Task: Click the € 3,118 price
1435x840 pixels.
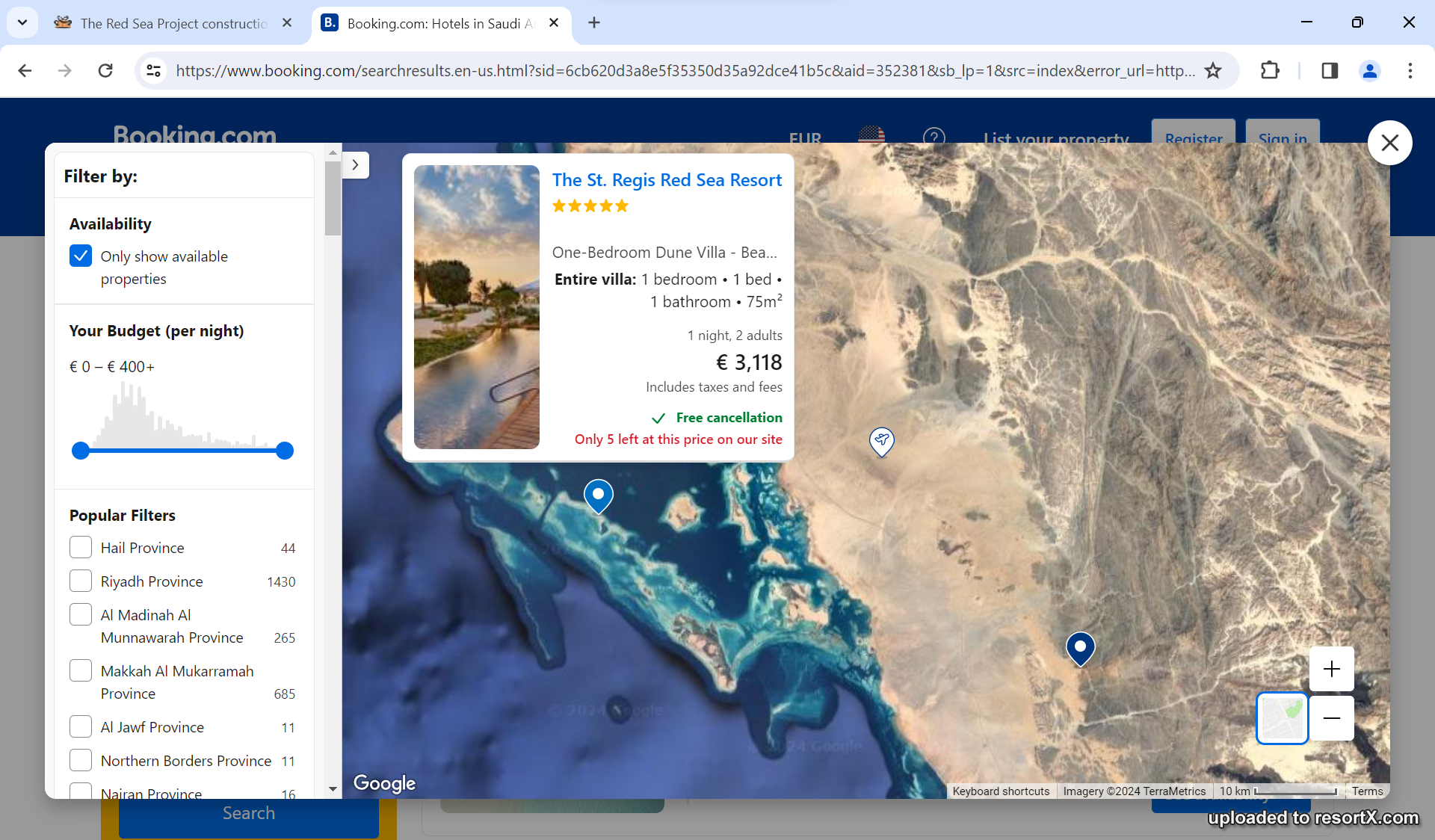Action: (749, 362)
